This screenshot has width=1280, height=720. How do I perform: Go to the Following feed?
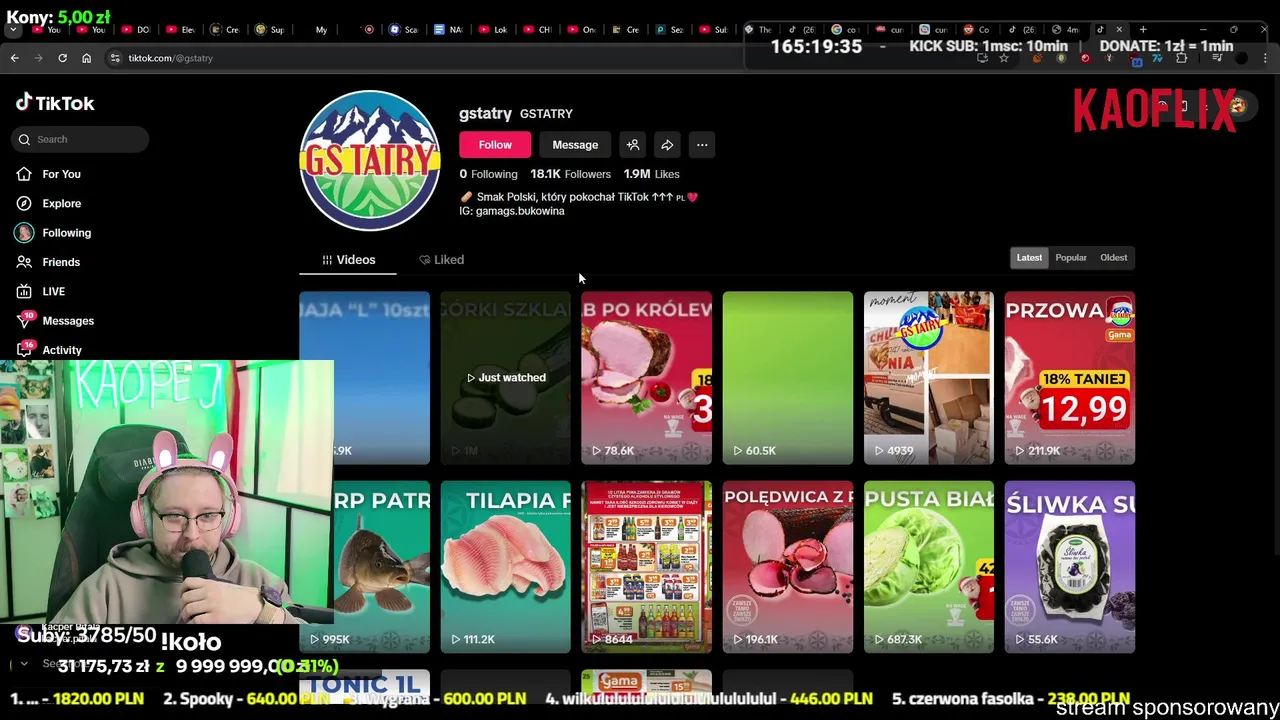[x=66, y=233]
